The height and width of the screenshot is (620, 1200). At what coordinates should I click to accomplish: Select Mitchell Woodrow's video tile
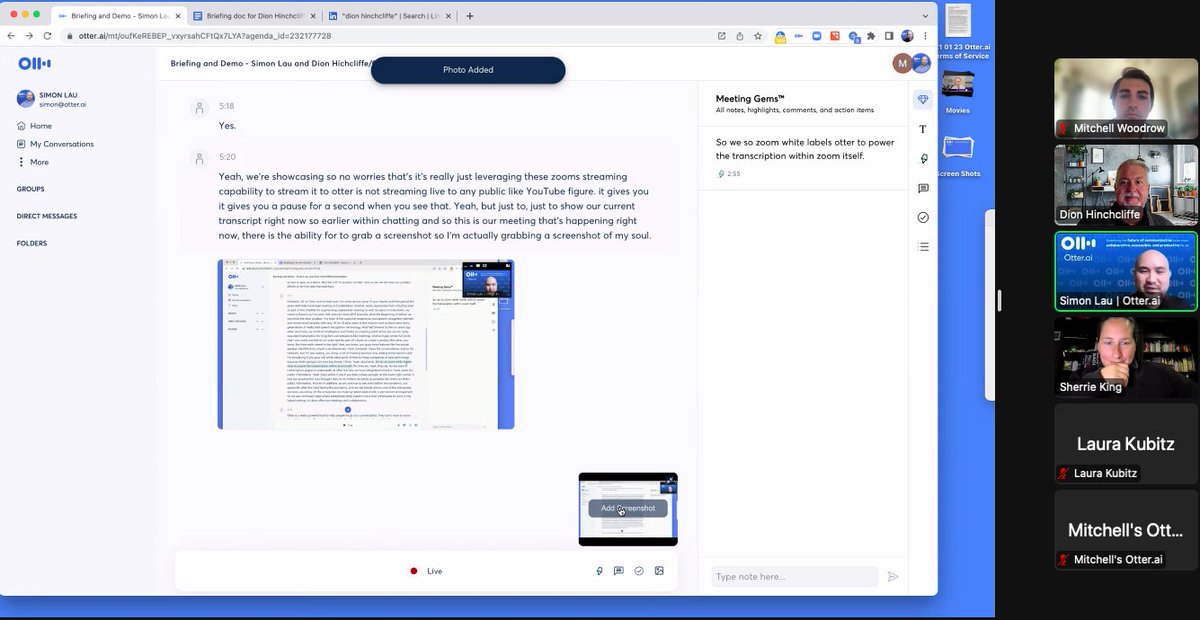point(1126,98)
